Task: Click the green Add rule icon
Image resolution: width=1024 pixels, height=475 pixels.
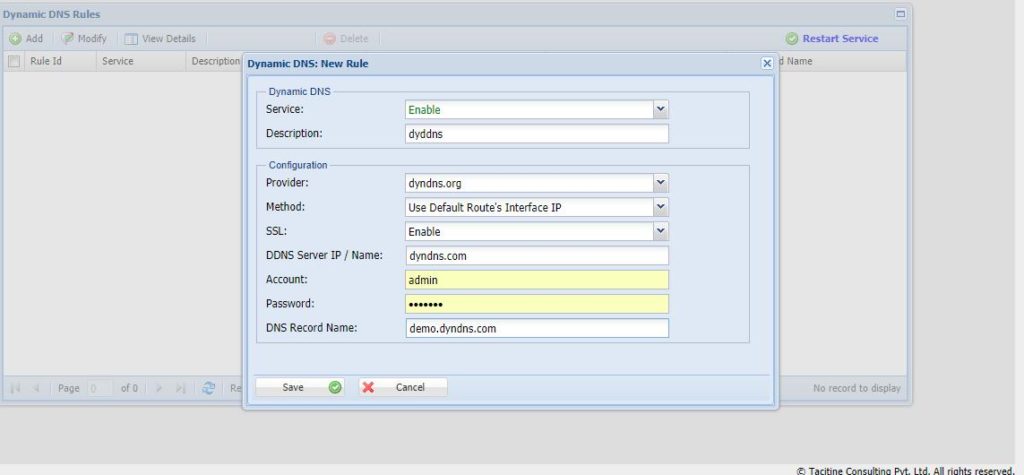Action: 16,39
